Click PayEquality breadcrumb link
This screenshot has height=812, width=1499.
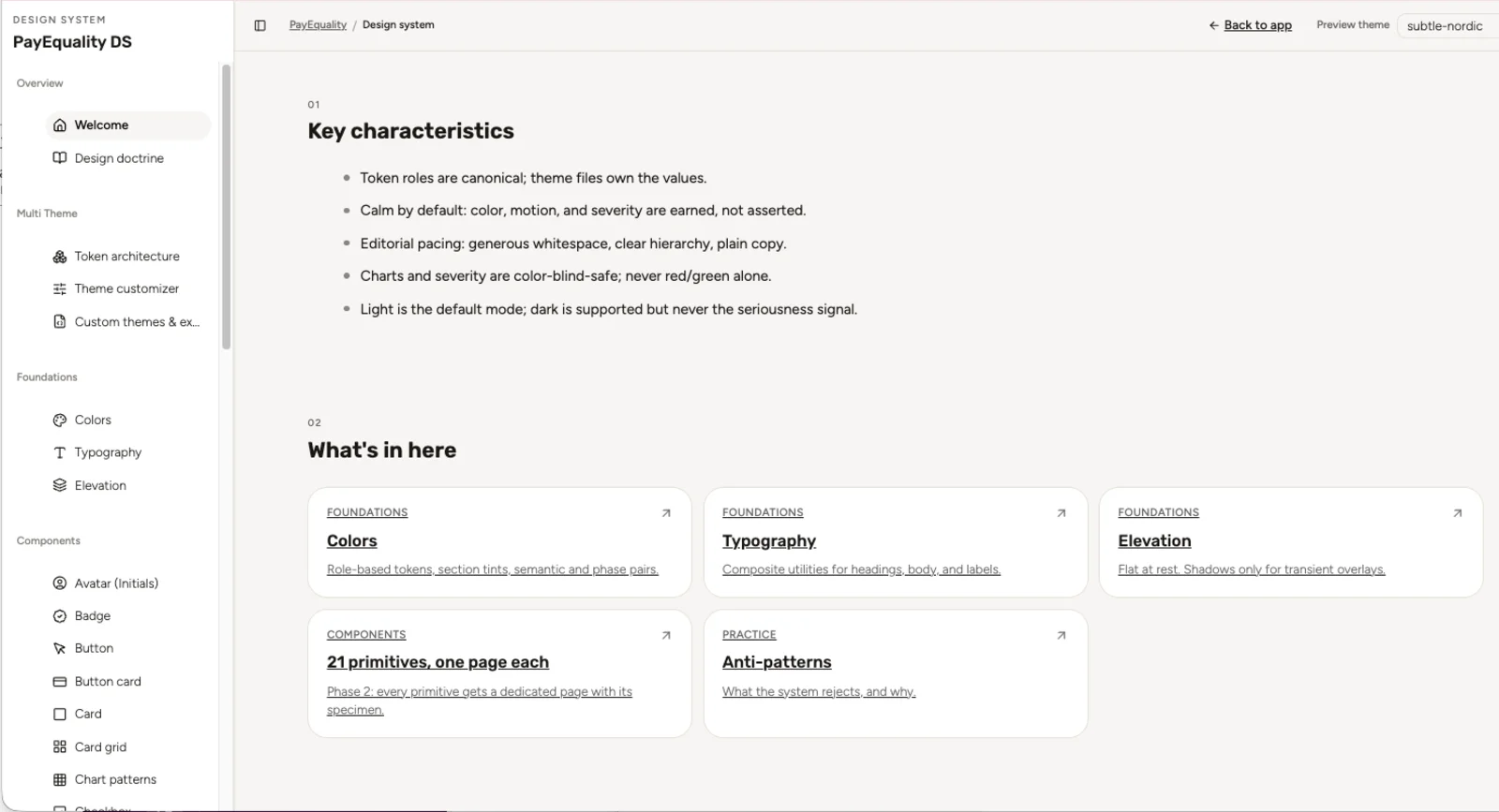[318, 25]
